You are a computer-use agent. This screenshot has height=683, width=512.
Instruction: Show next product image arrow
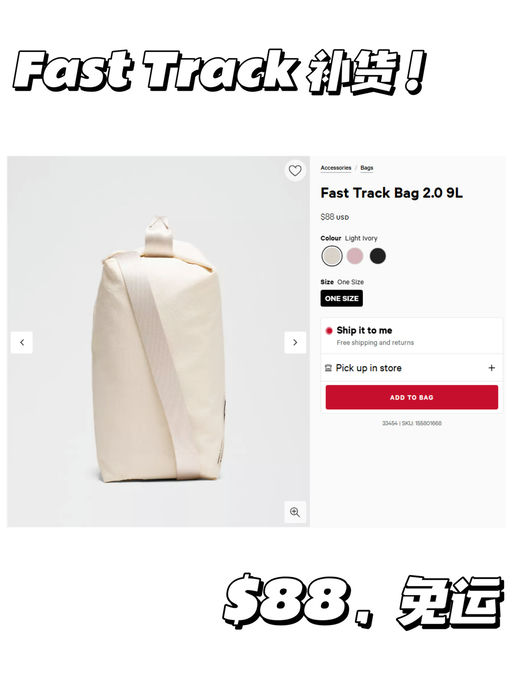click(x=295, y=342)
